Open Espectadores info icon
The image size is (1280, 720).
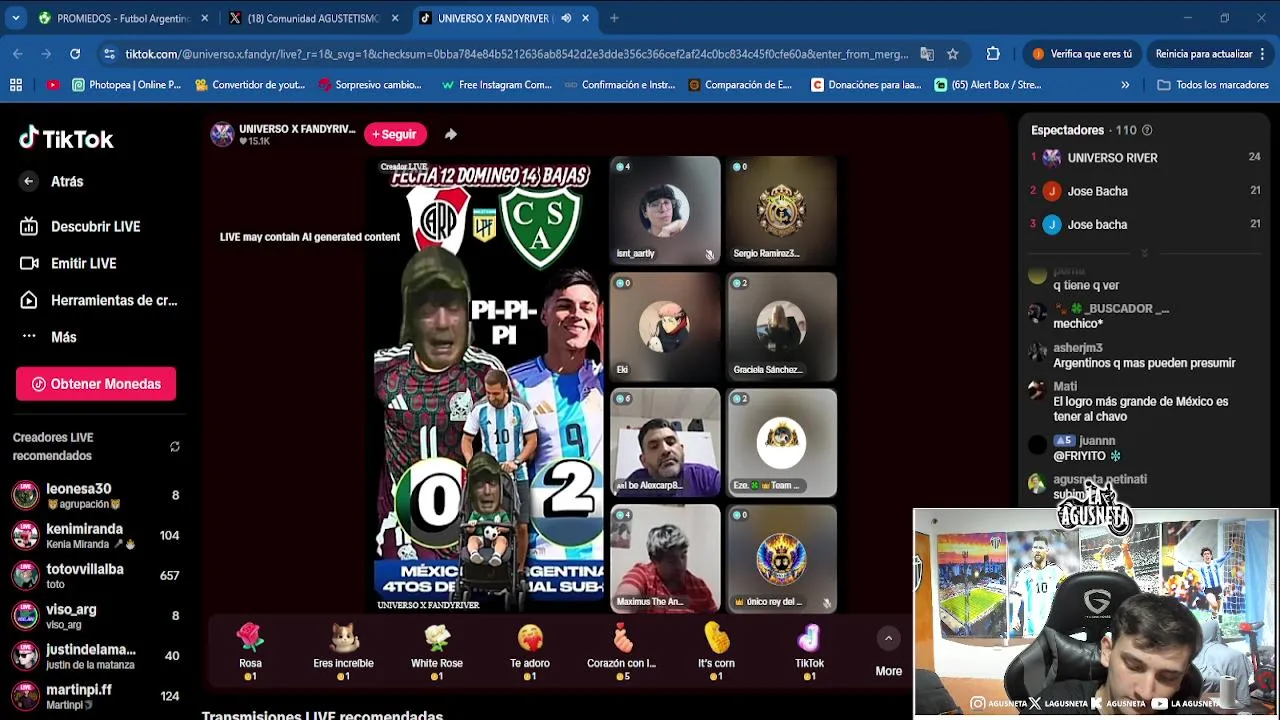1147,130
